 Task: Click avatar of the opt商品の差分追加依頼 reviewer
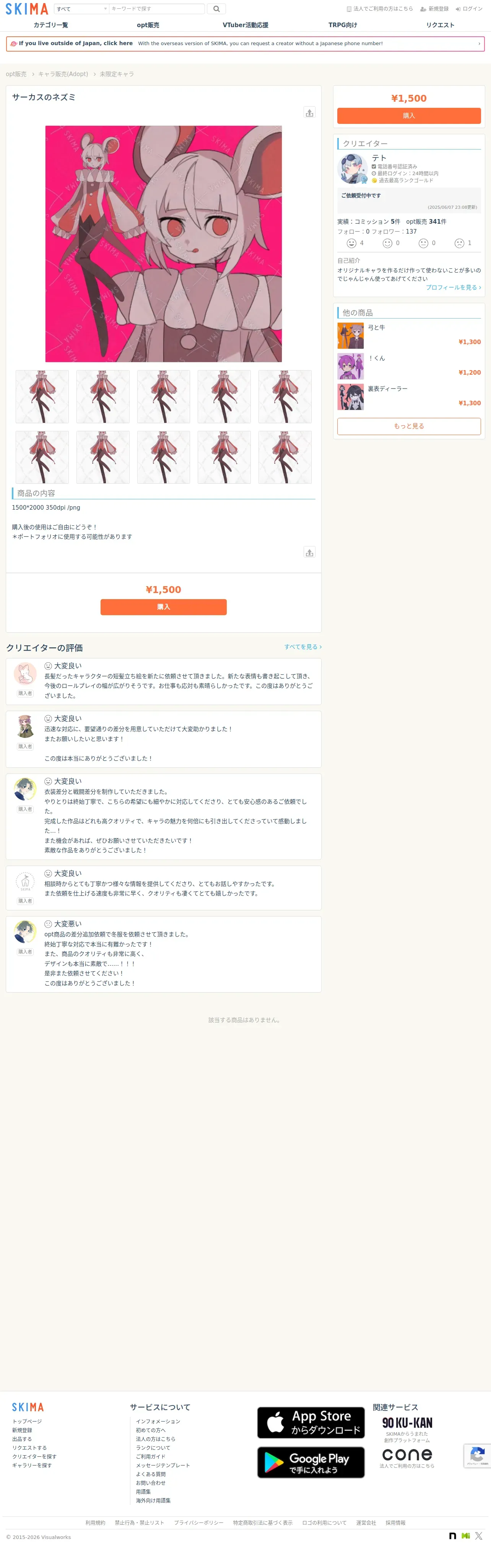pos(25,932)
